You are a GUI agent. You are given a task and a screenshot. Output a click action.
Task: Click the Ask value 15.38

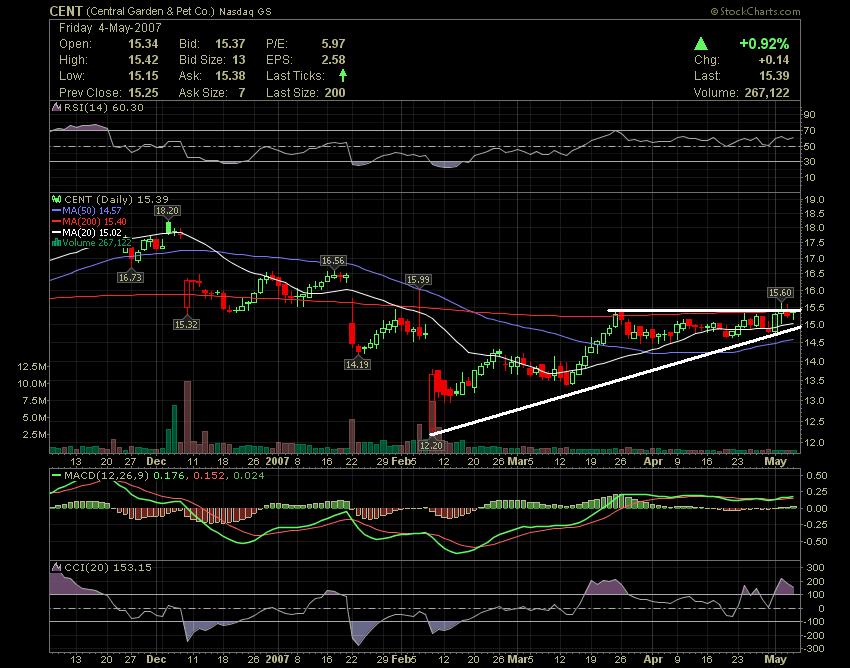230,76
